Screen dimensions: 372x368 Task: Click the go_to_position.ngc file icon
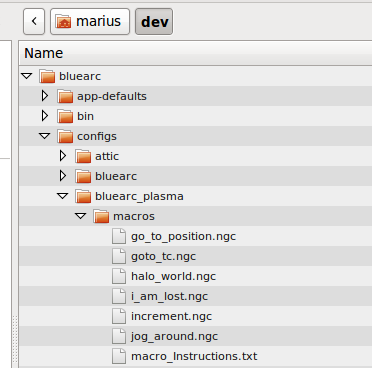click(x=119, y=236)
